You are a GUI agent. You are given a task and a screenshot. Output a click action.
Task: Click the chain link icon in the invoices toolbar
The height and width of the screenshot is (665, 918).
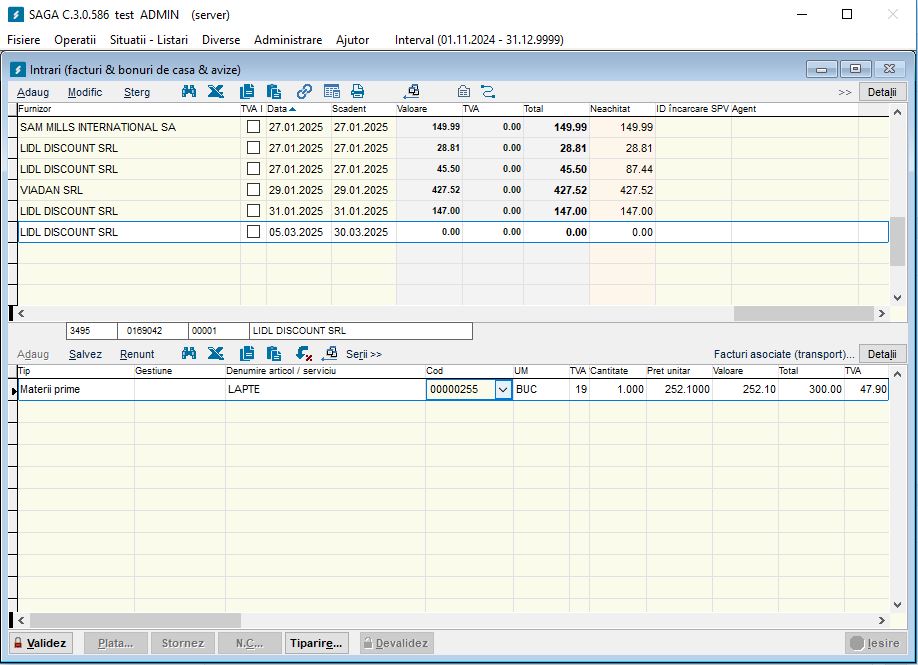click(x=304, y=91)
